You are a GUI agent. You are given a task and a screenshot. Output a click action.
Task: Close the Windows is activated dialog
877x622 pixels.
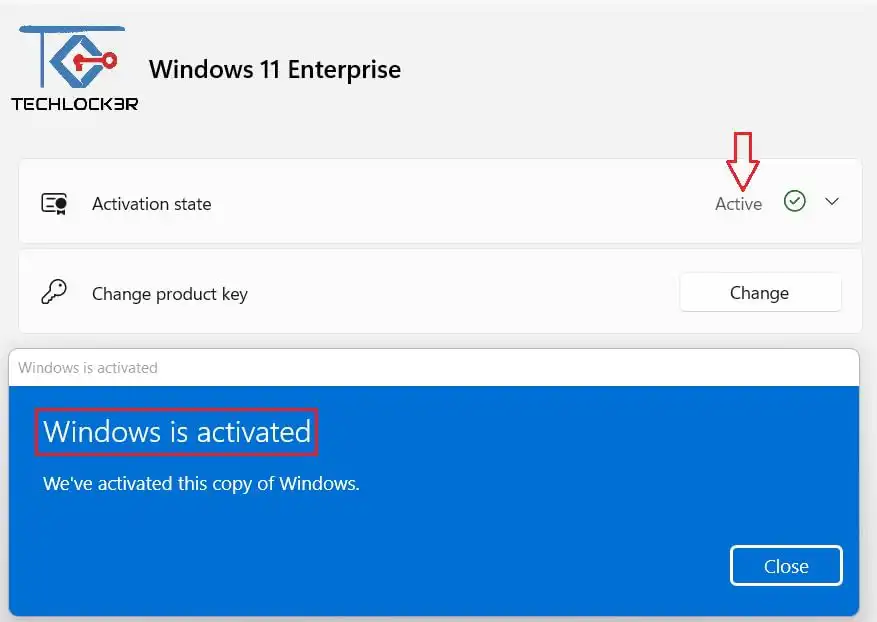[786, 566]
